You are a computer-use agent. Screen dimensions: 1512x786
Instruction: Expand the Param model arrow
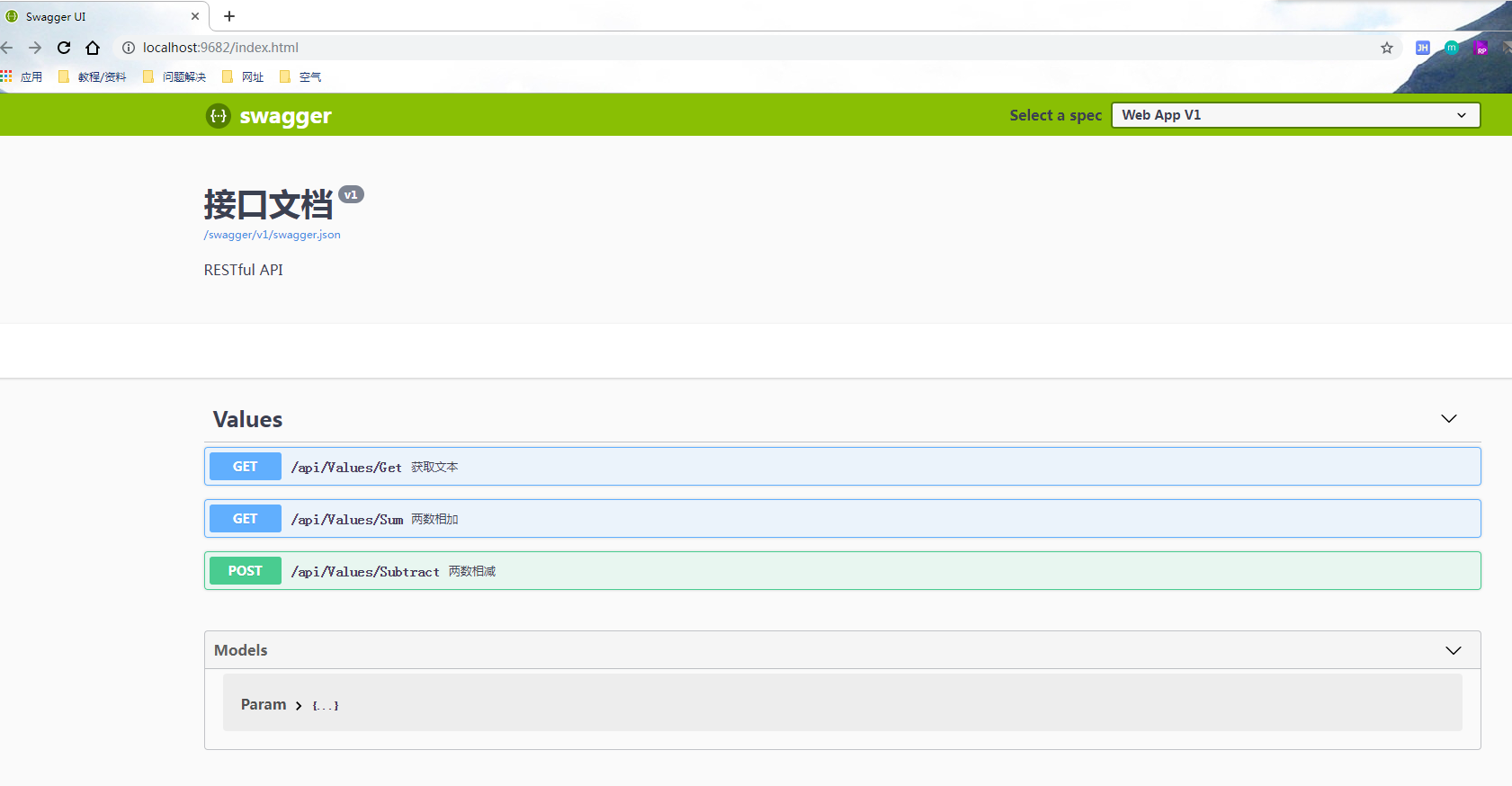pos(299,706)
